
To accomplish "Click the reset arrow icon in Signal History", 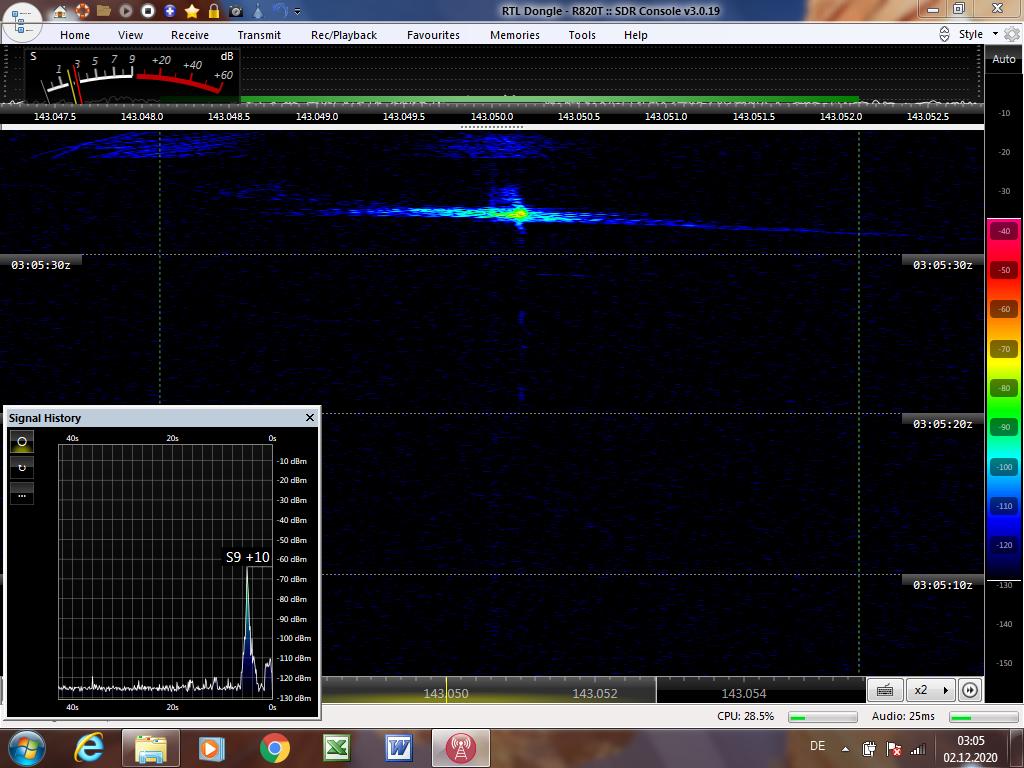I will tap(22, 468).
